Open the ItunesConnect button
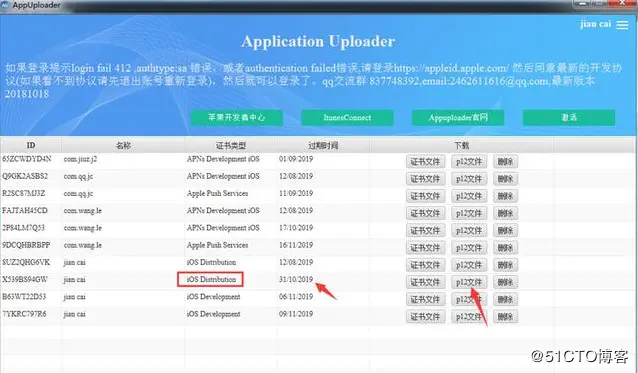The height and width of the screenshot is (373, 638). click(347, 118)
